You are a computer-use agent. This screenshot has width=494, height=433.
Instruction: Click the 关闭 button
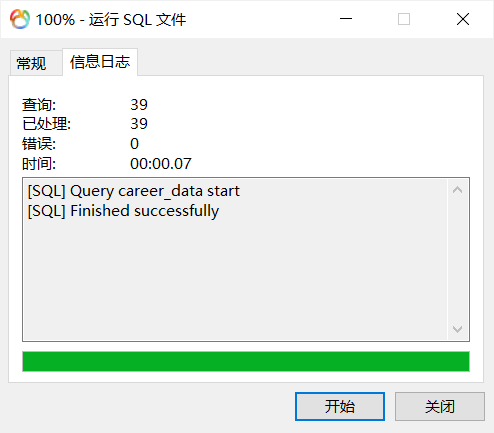pyautogui.click(x=440, y=406)
